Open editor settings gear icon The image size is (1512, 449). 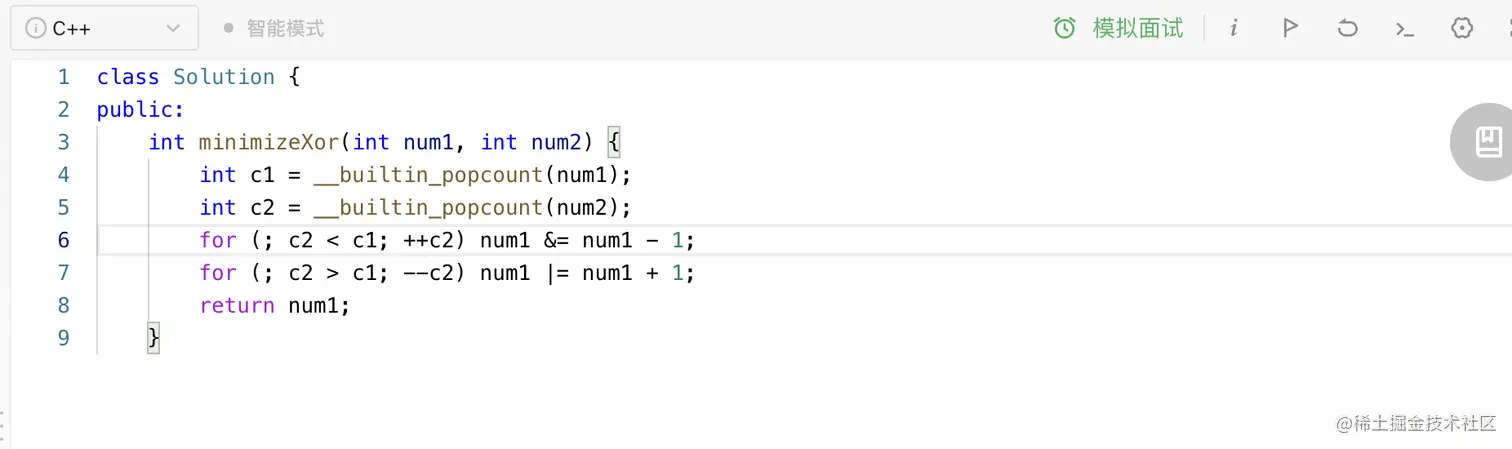pyautogui.click(x=1462, y=28)
